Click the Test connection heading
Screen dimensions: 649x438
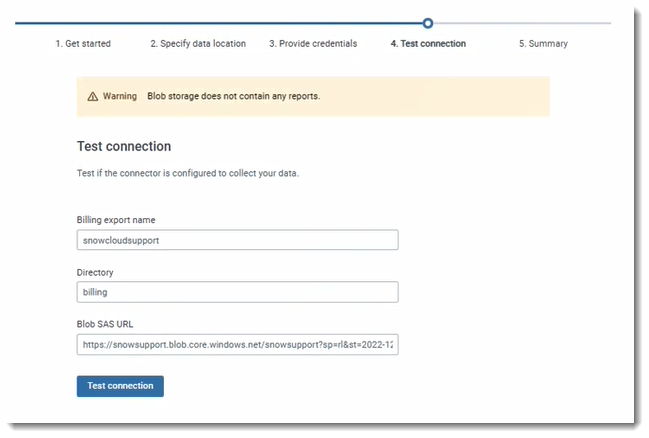(124, 146)
